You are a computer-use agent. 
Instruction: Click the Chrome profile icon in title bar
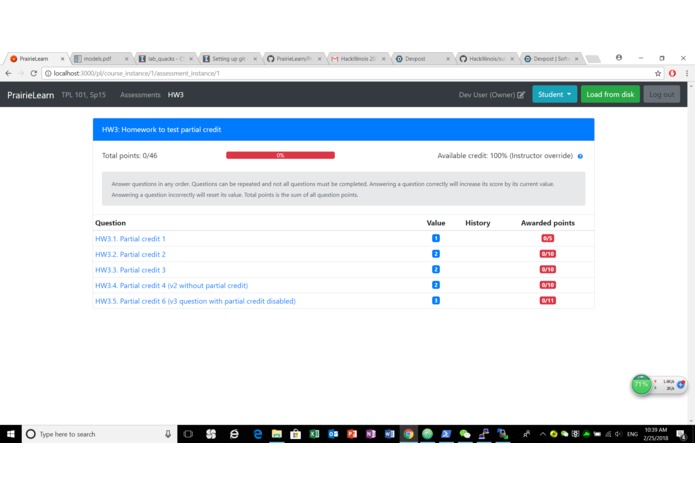[619, 58]
